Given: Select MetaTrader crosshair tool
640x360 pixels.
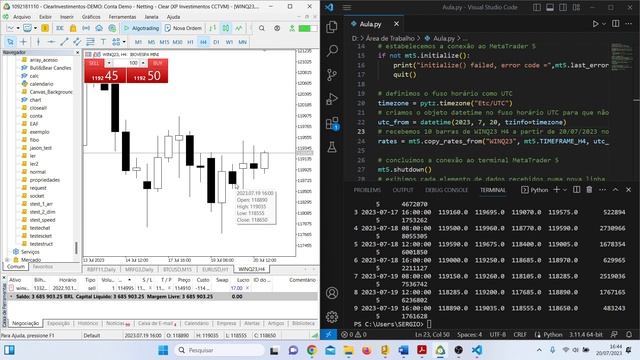Looking at the screenshot, I should 23,42.
